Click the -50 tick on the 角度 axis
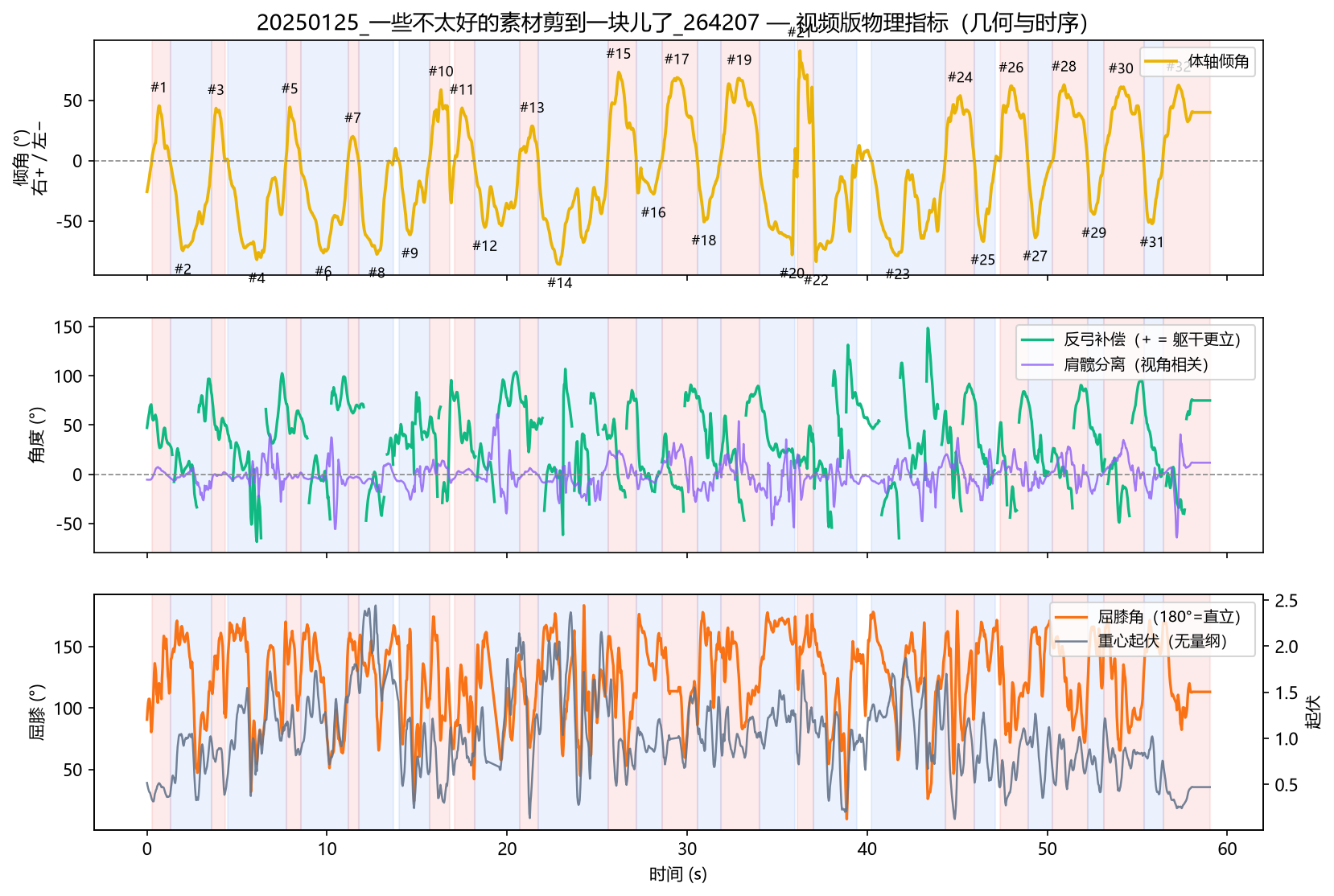The image size is (1334, 896). [x=69, y=524]
